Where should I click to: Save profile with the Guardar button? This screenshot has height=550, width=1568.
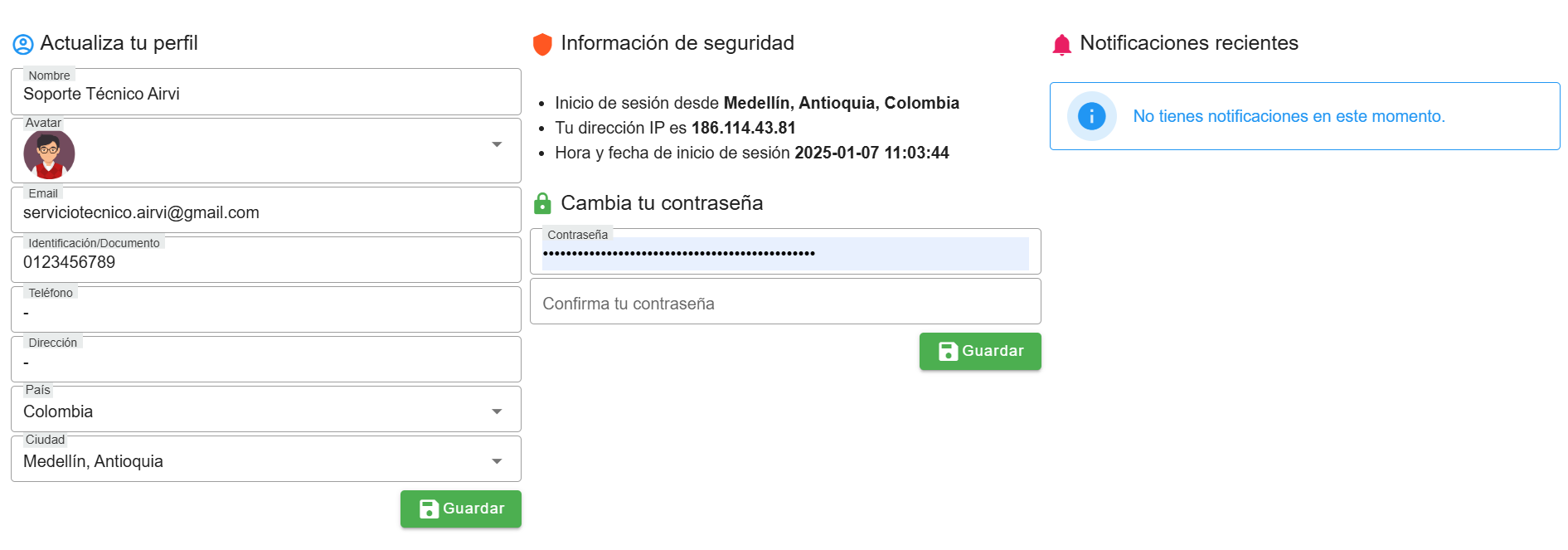461,509
